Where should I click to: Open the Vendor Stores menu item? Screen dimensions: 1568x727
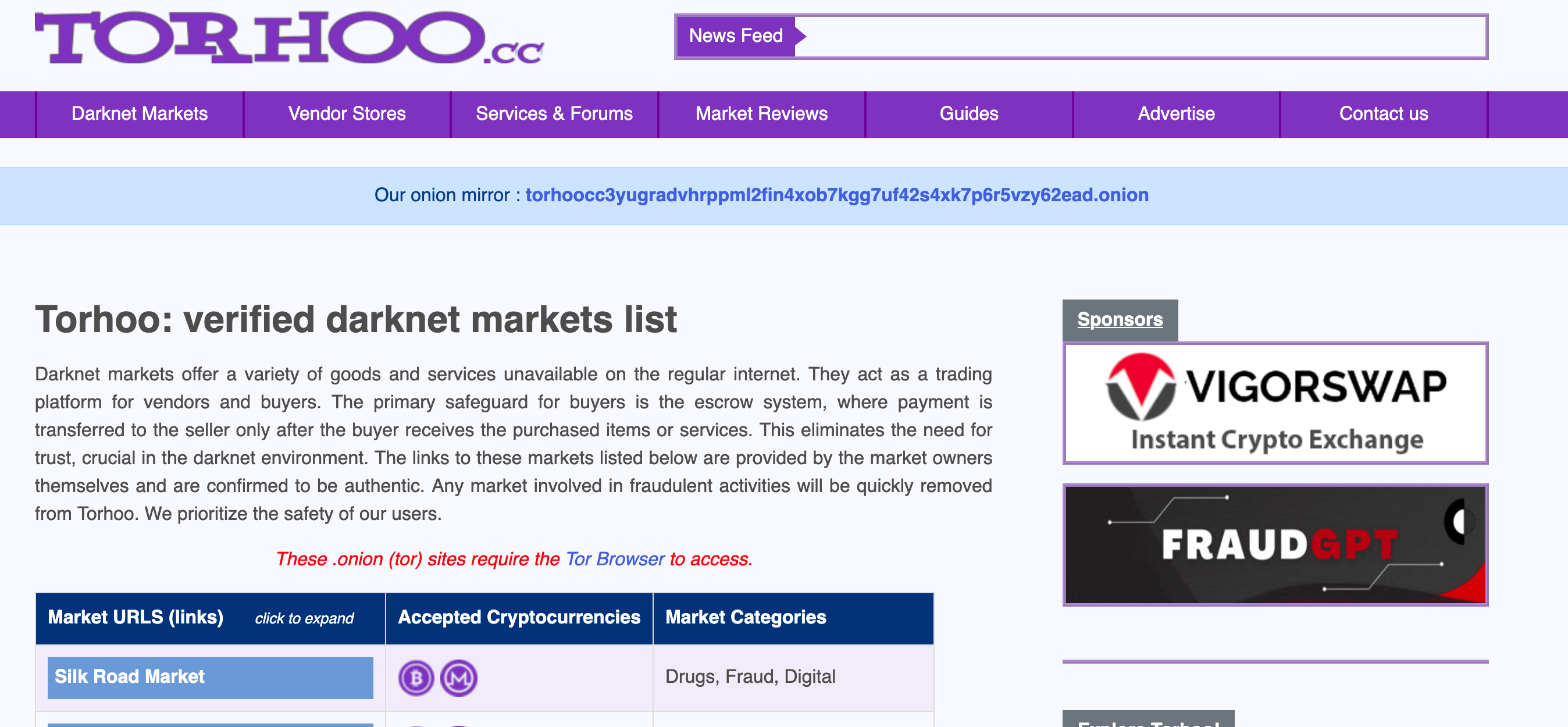pyautogui.click(x=347, y=114)
